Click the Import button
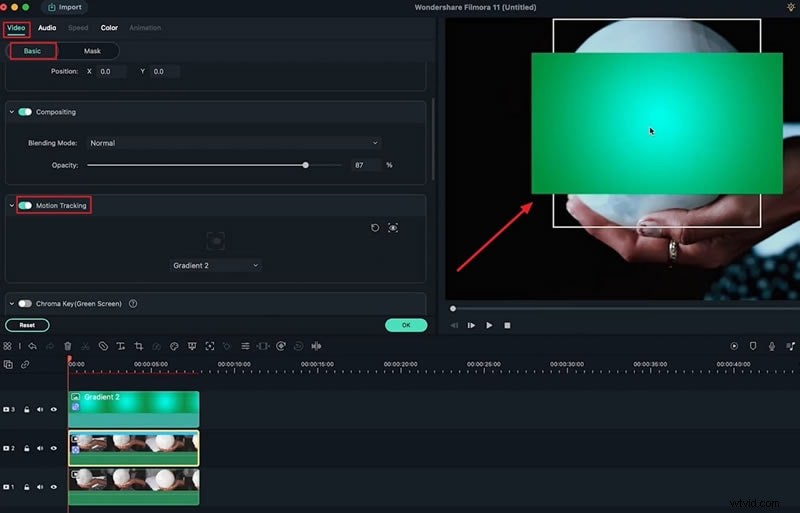This screenshot has width=800, height=513. coord(65,7)
